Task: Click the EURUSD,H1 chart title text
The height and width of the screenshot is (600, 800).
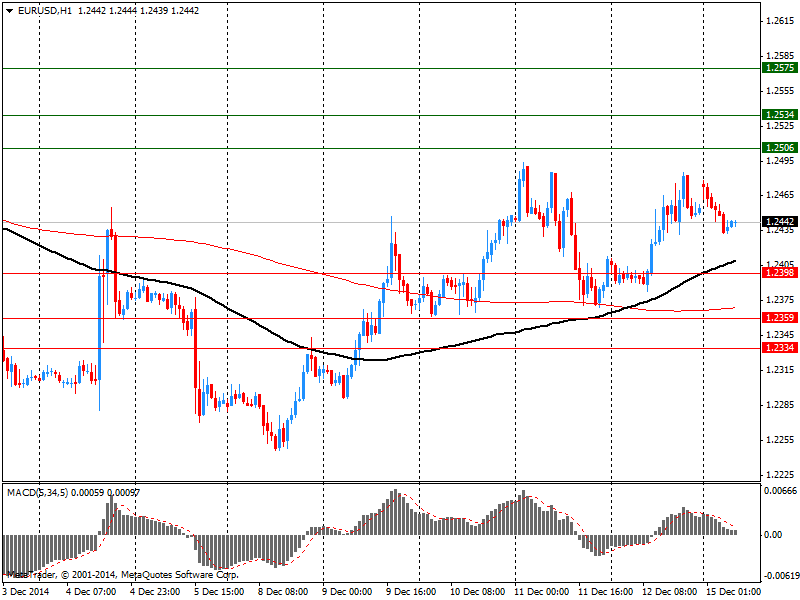Action: pyautogui.click(x=45, y=11)
